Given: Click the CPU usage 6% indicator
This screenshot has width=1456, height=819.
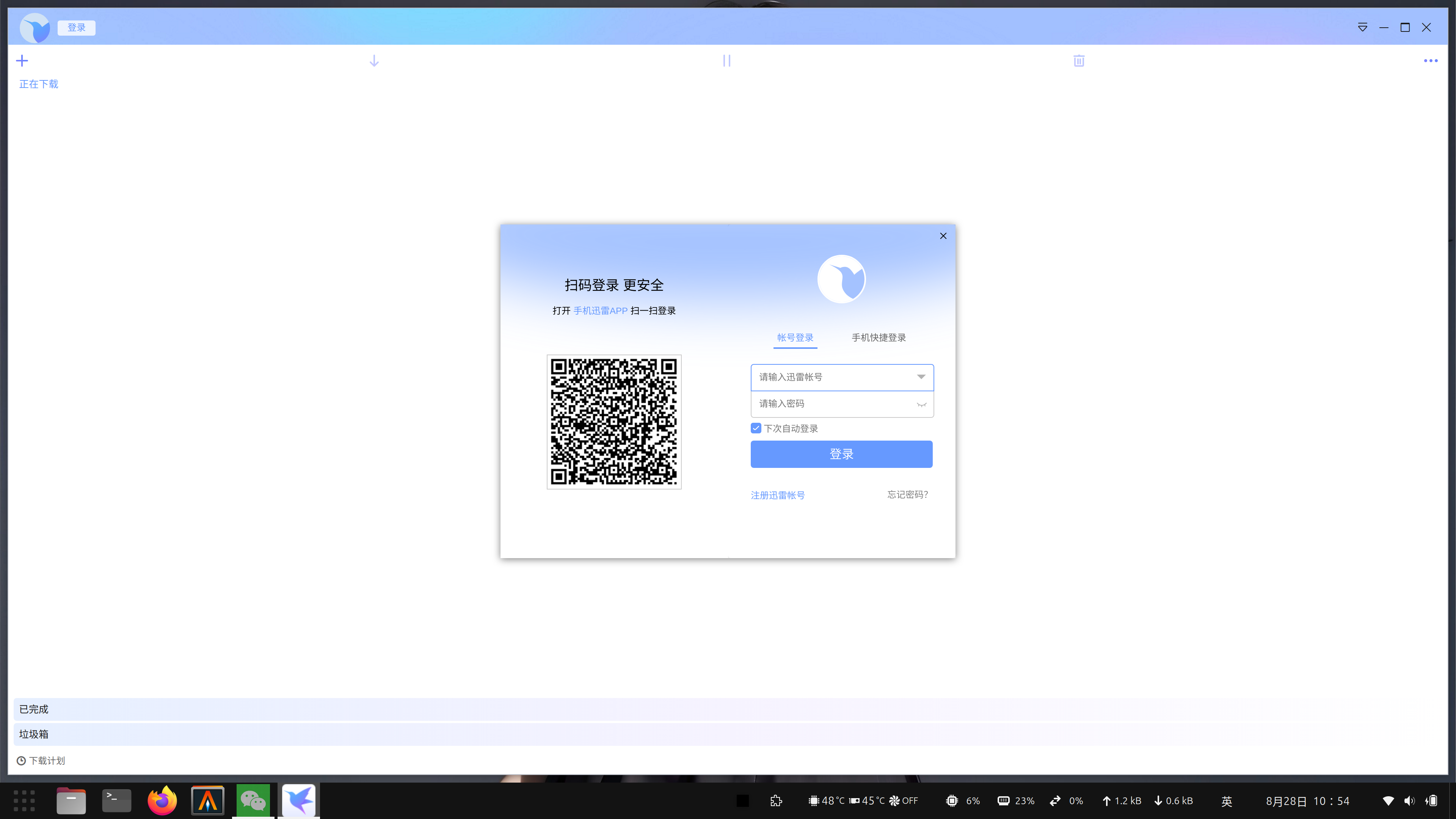Looking at the screenshot, I should click(963, 801).
